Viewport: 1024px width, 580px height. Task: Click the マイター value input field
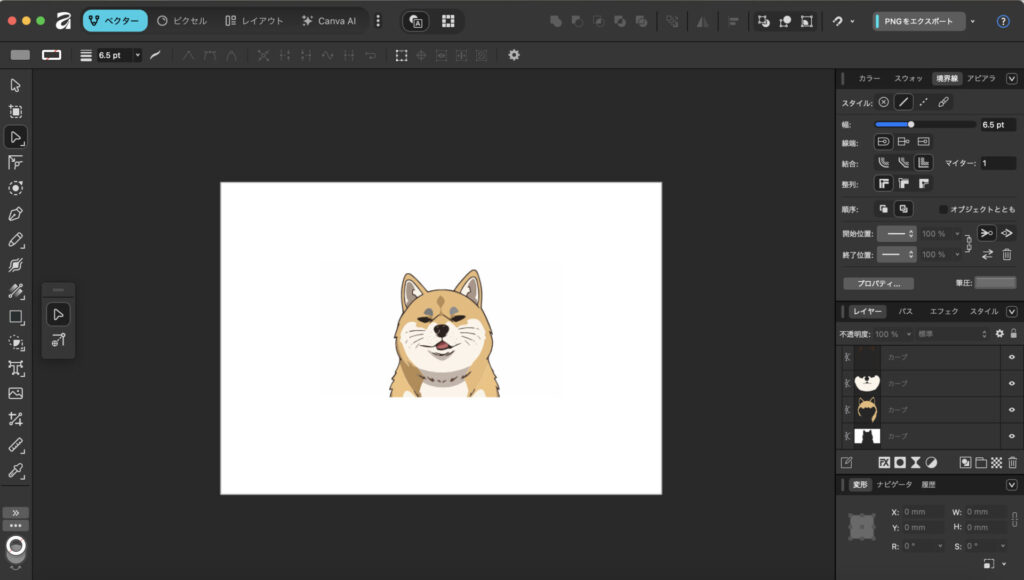pyautogui.click(x=997, y=163)
